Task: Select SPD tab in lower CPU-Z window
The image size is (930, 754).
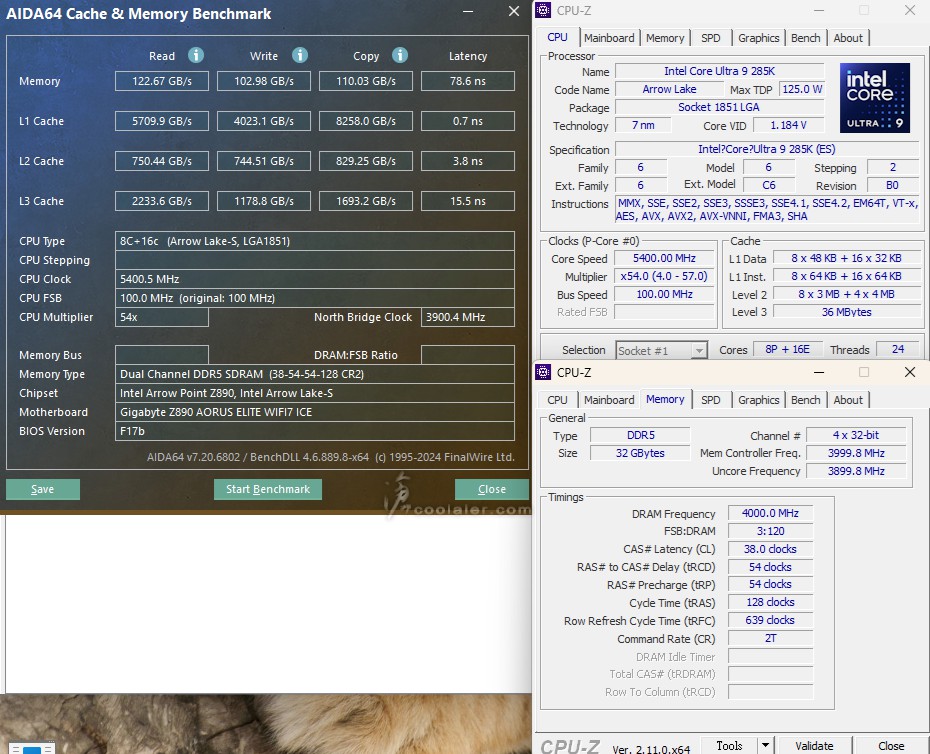Action: tap(711, 400)
